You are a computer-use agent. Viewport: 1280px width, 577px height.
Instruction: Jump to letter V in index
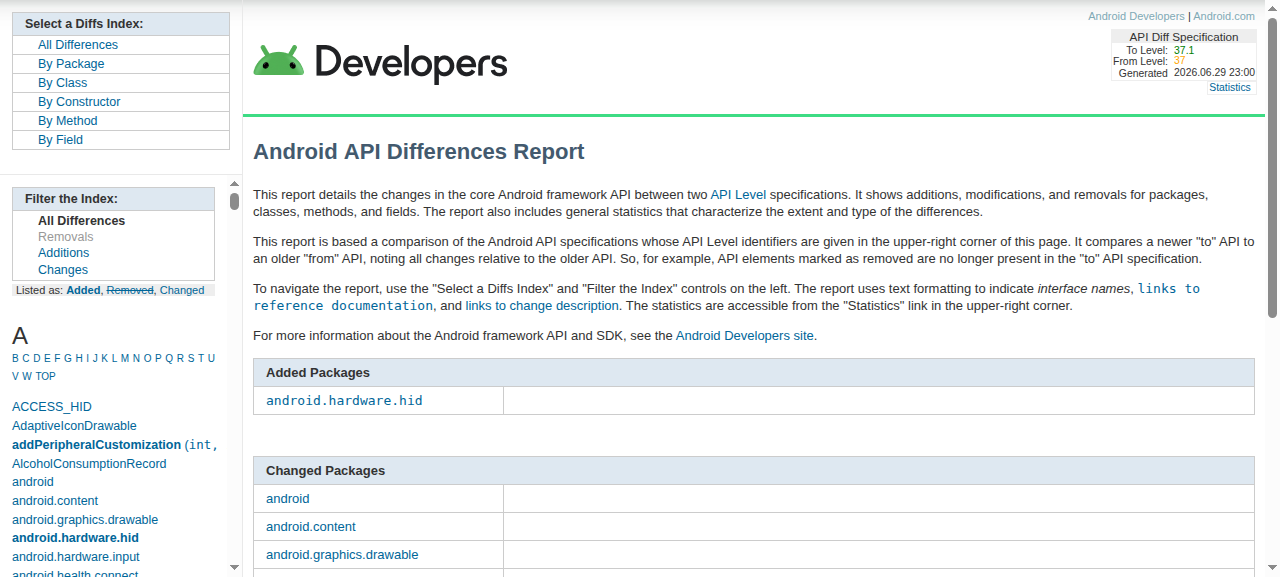coord(16,377)
